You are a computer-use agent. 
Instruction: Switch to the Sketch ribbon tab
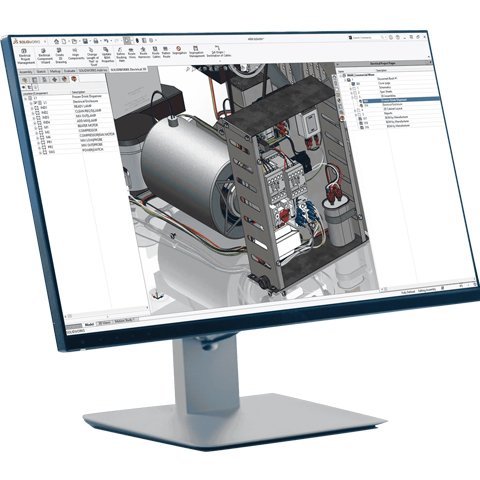click(x=41, y=72)
